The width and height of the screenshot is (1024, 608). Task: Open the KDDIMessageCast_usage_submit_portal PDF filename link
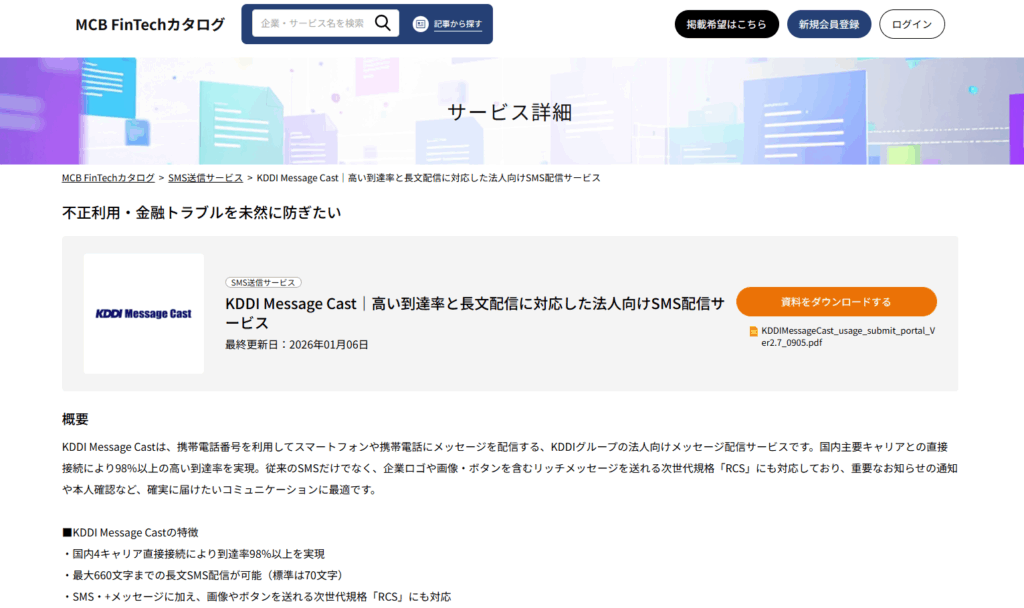point(848,335)
